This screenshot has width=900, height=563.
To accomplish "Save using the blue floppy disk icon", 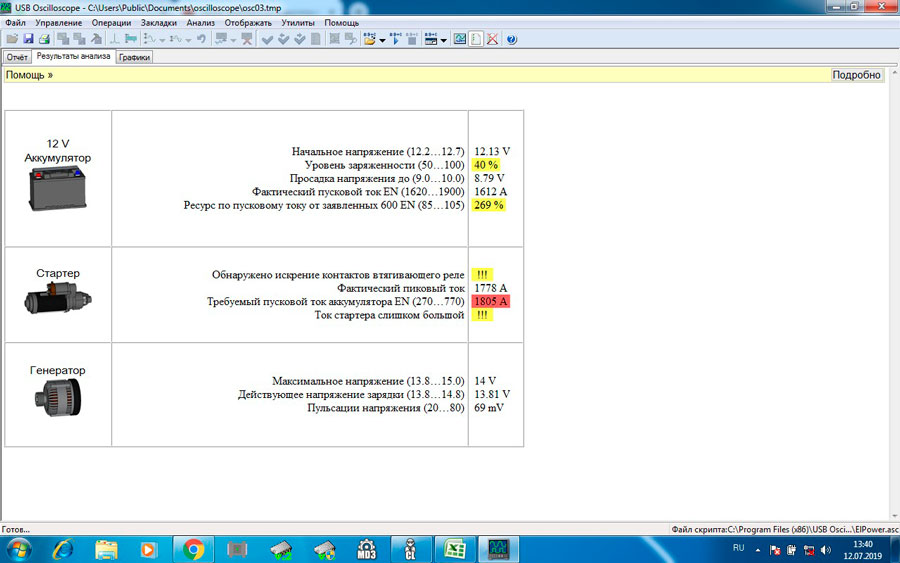I will pyautogui.click(x=28, y=39).
